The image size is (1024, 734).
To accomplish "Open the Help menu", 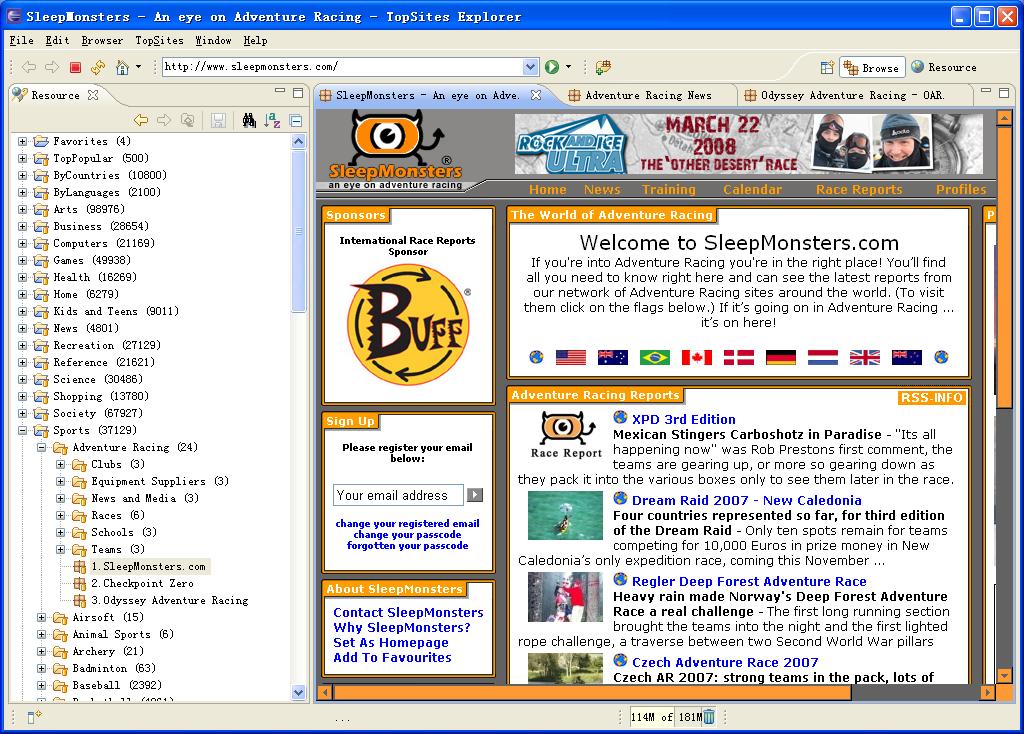I will (255, 40).
